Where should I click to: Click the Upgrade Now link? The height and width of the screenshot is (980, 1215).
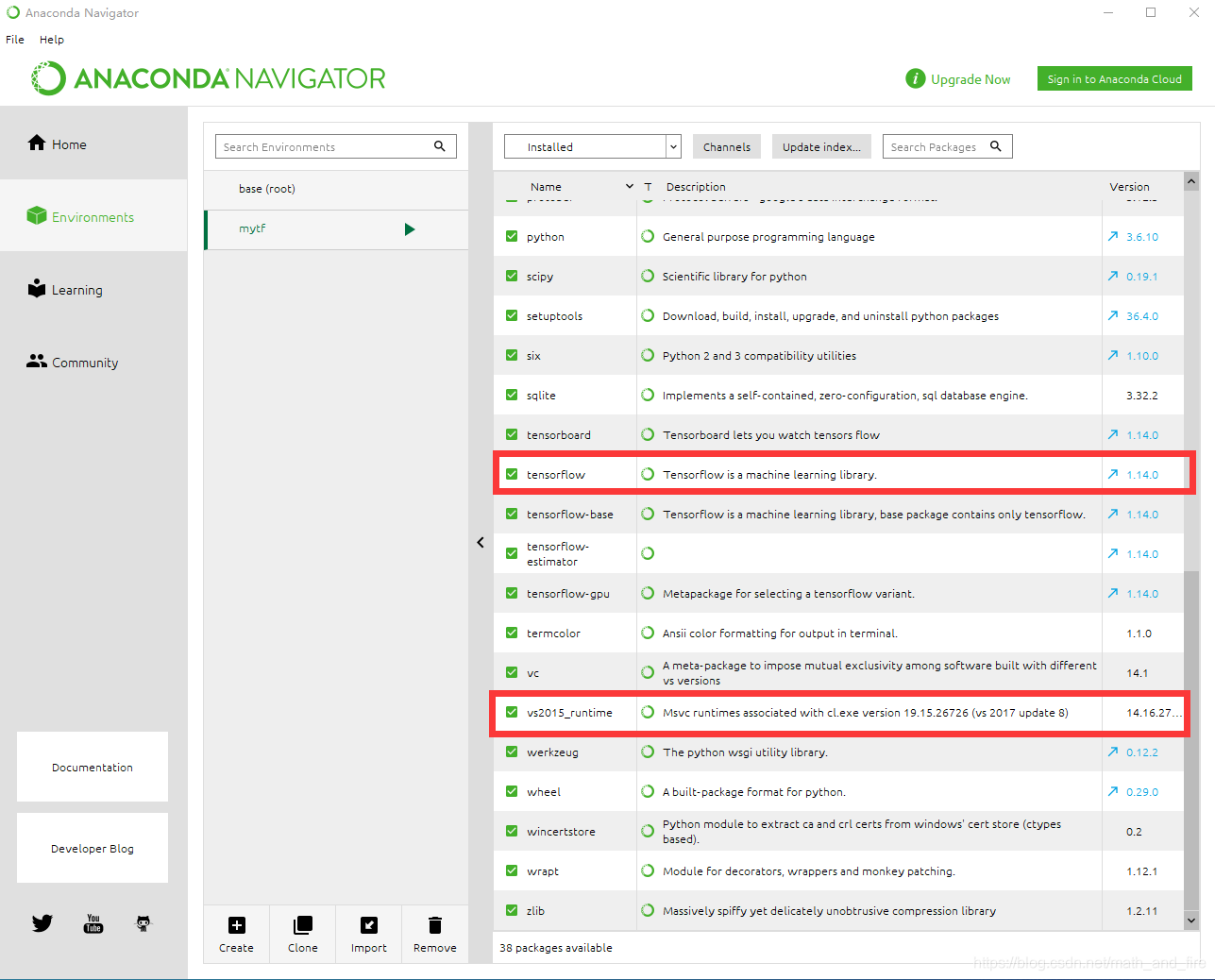tap(970, 79)
